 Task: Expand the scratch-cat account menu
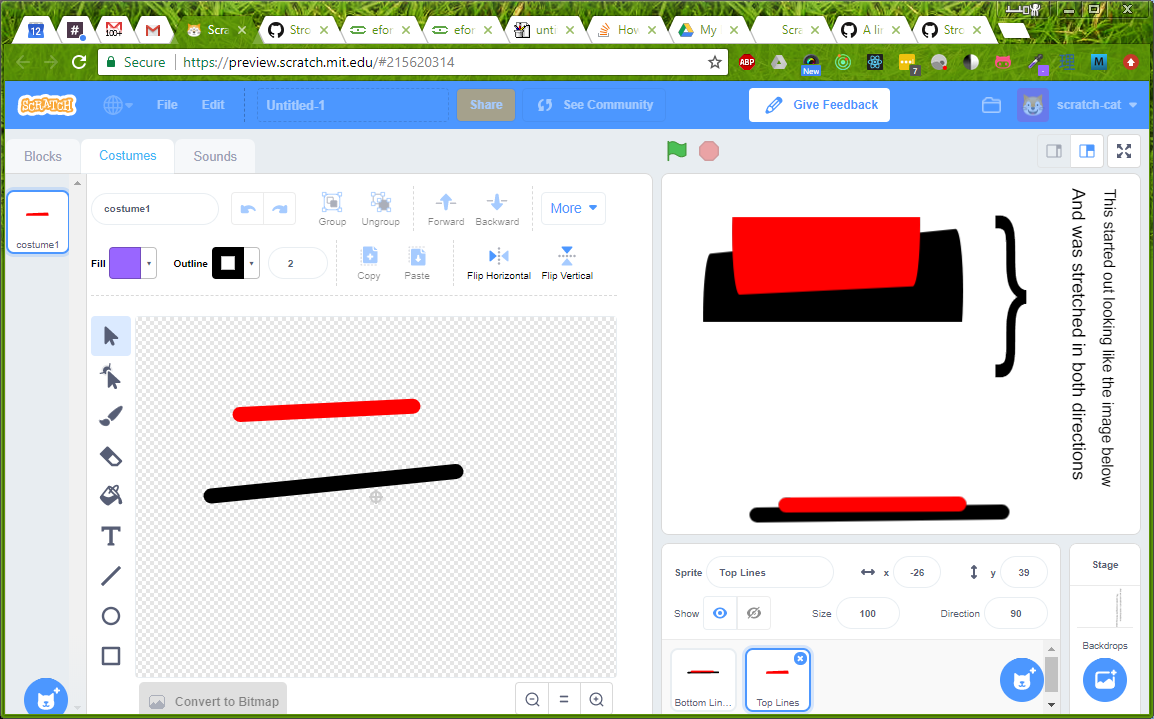1090,104
